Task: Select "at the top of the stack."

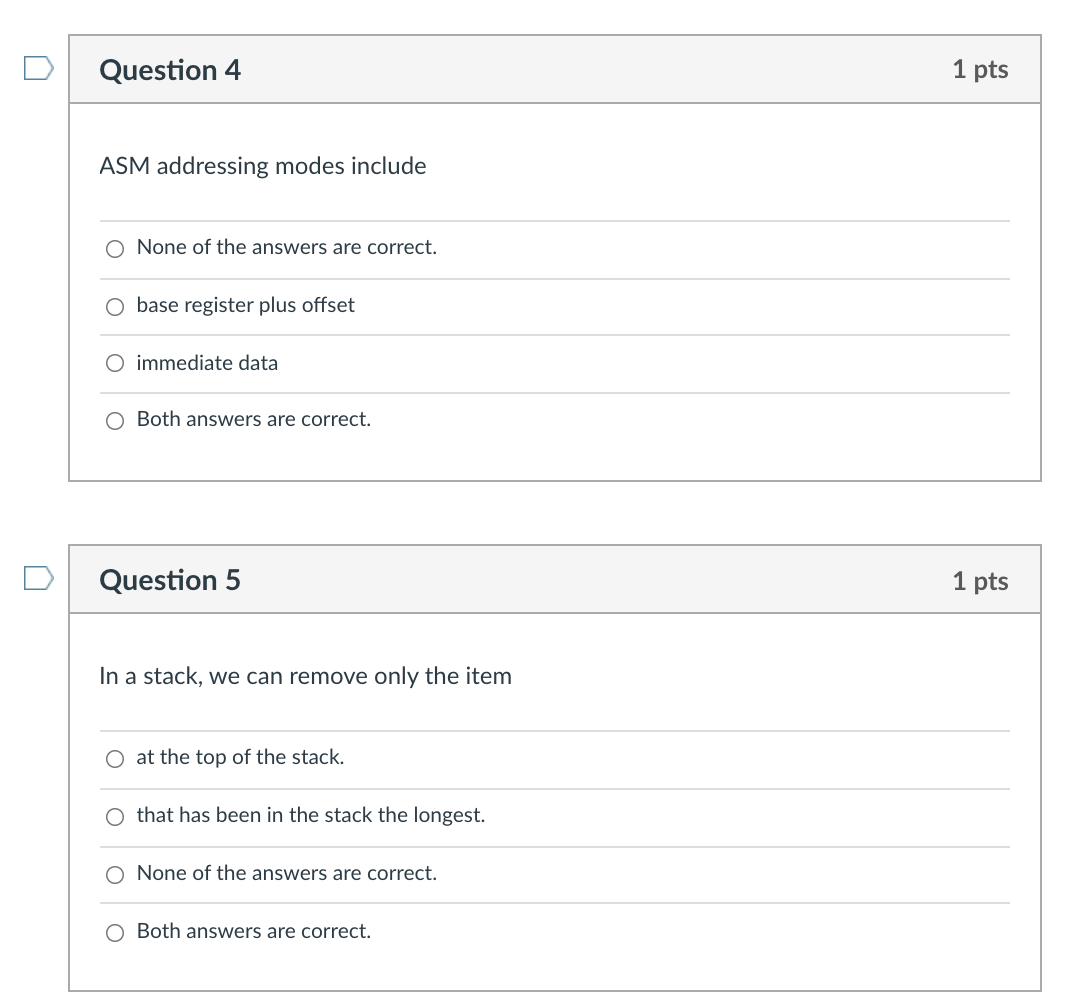Action: [115, 759]
